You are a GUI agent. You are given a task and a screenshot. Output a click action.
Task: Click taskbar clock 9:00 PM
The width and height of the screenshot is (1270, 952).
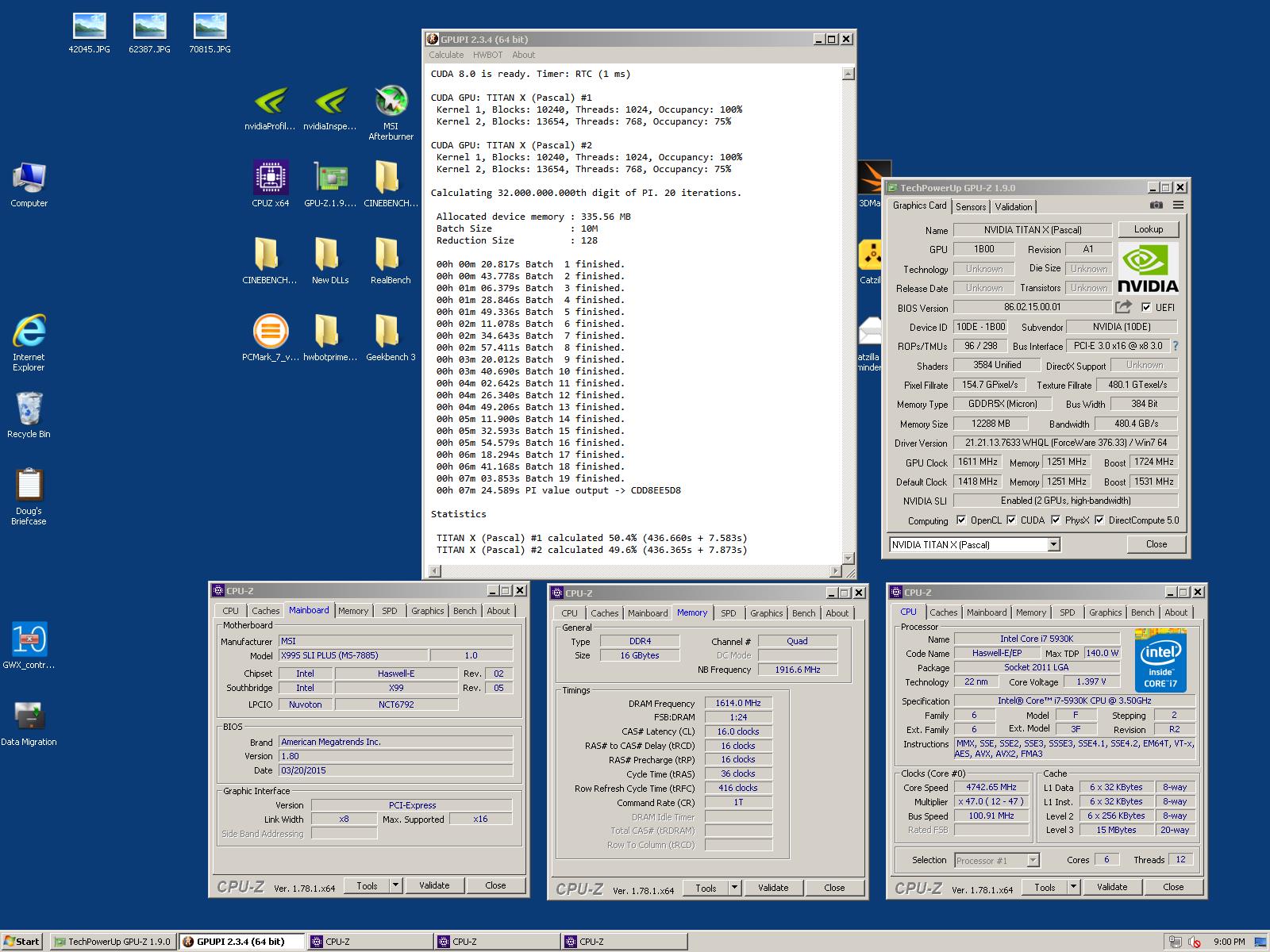1229,942
